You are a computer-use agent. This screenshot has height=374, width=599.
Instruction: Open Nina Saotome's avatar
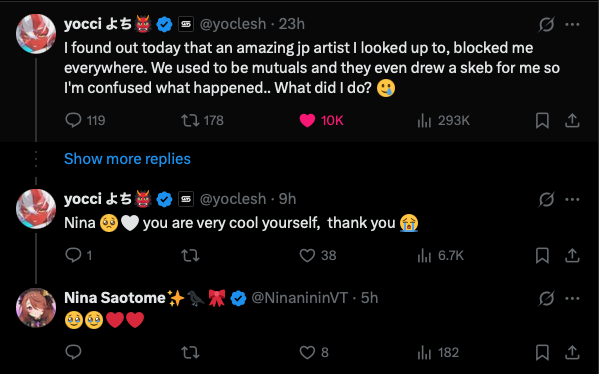[36, 308]
